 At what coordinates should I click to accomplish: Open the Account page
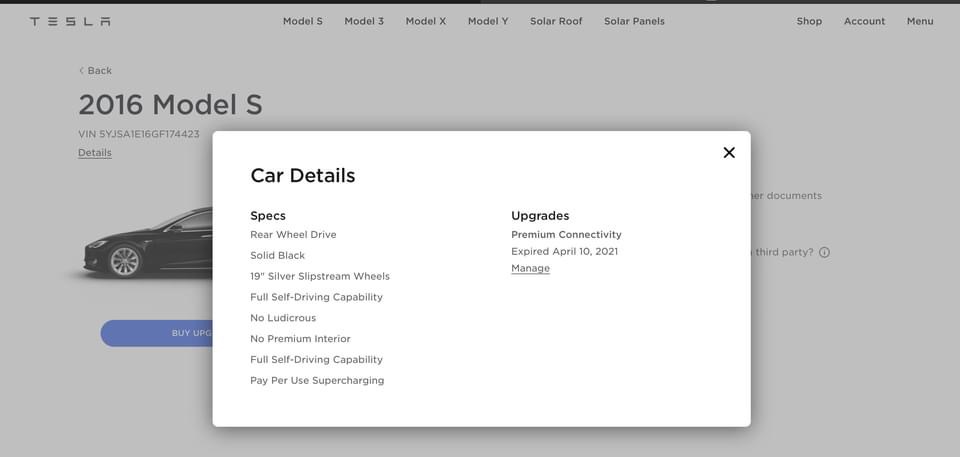(864, 21)
